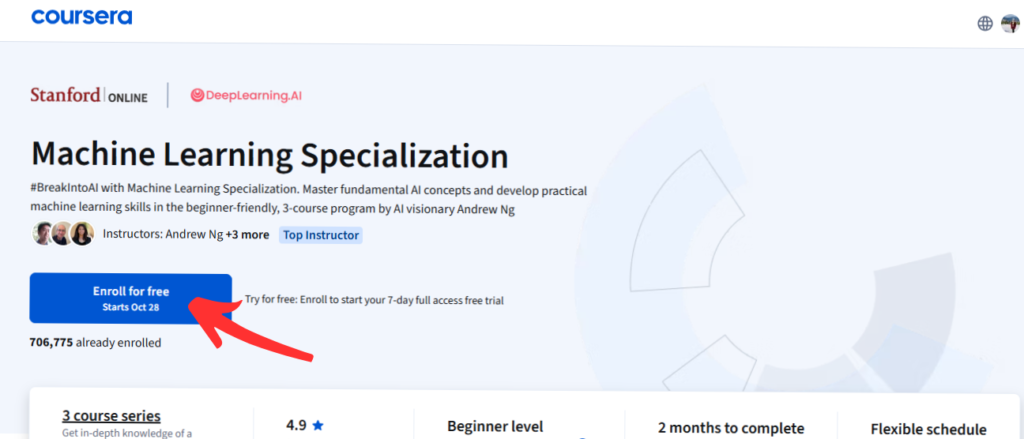Click the third instructor avatar photo
Image resolution: width=1024 pixels, height=439 pixels.
pyautogui.click(x=82, y=234)
